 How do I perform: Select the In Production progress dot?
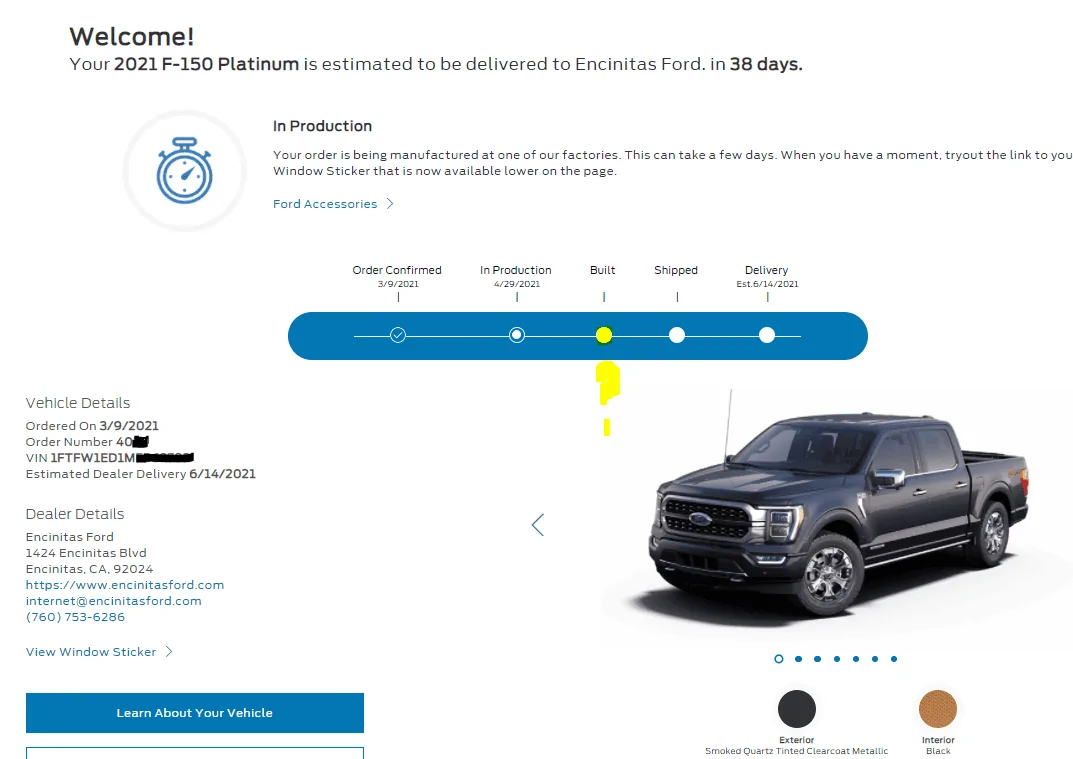coord(517,335)
